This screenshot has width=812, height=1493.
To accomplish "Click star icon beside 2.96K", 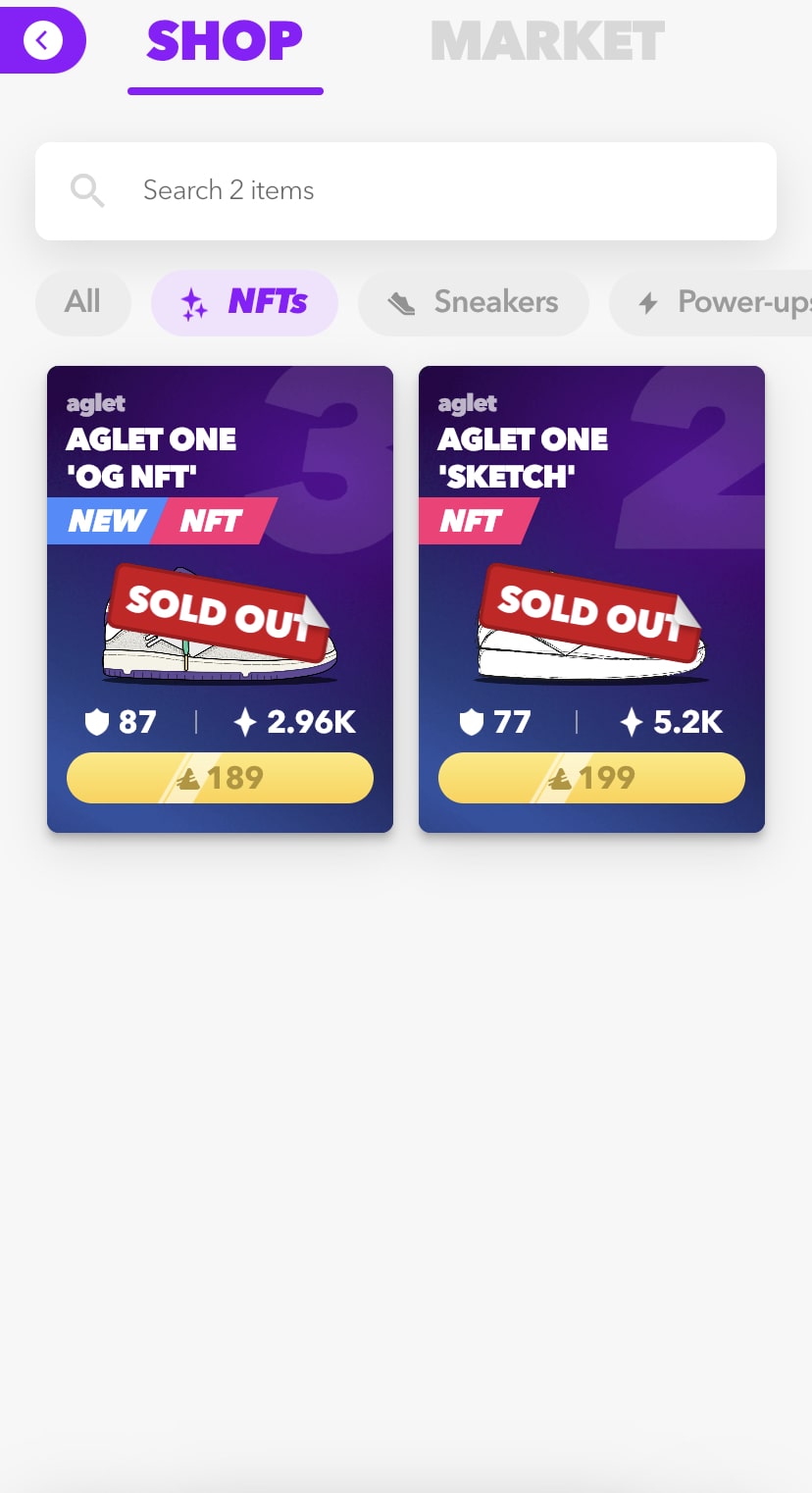I will [245, 723].
